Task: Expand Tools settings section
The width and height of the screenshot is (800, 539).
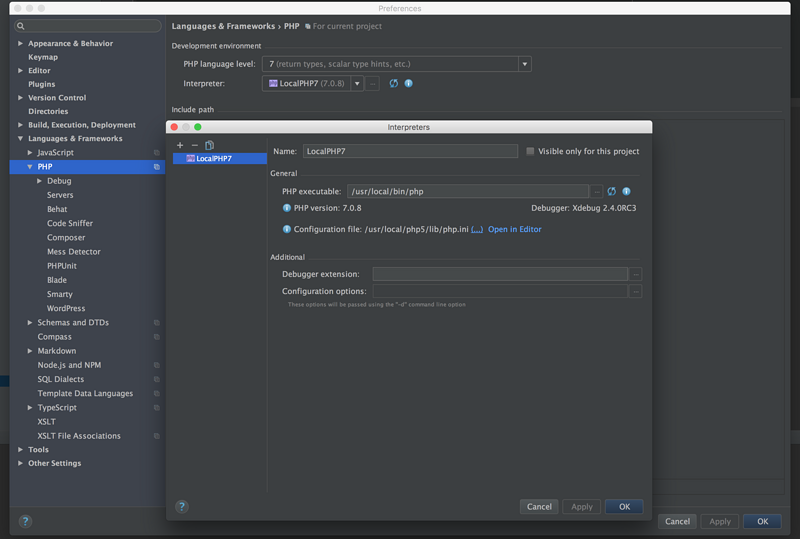Action: point(20,450)
